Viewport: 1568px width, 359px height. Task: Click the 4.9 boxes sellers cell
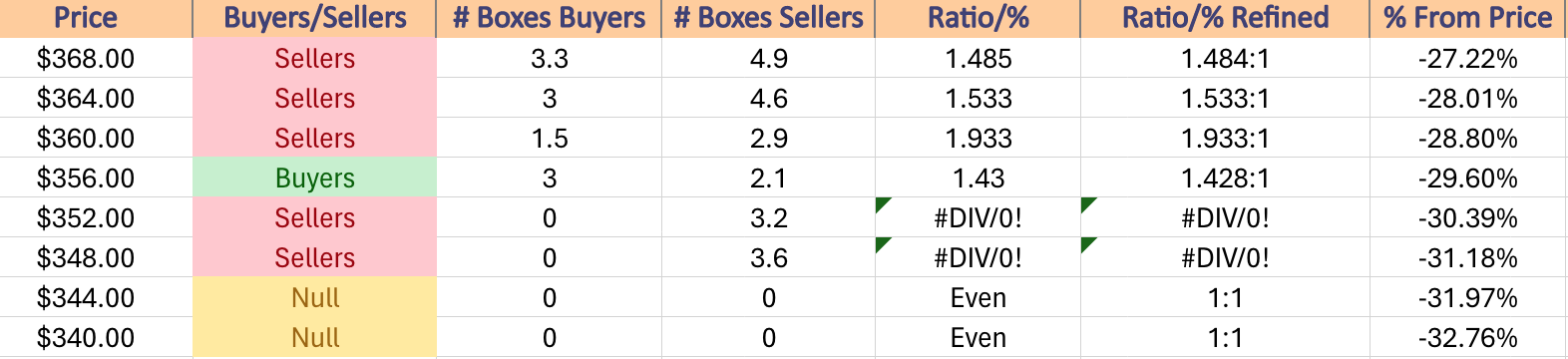click(x=768, y=58)
